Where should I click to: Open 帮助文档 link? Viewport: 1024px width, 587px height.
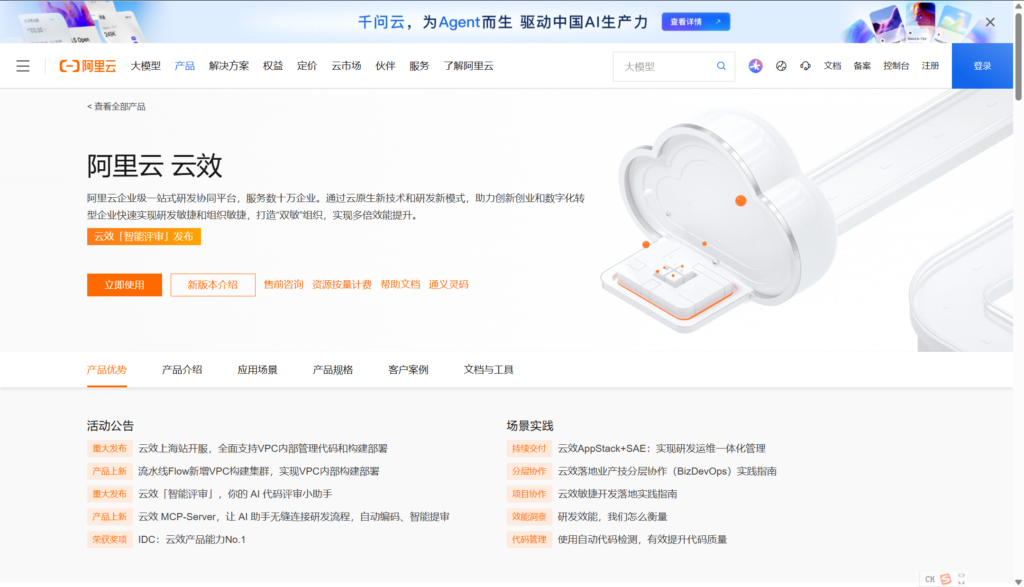[400, 285]
